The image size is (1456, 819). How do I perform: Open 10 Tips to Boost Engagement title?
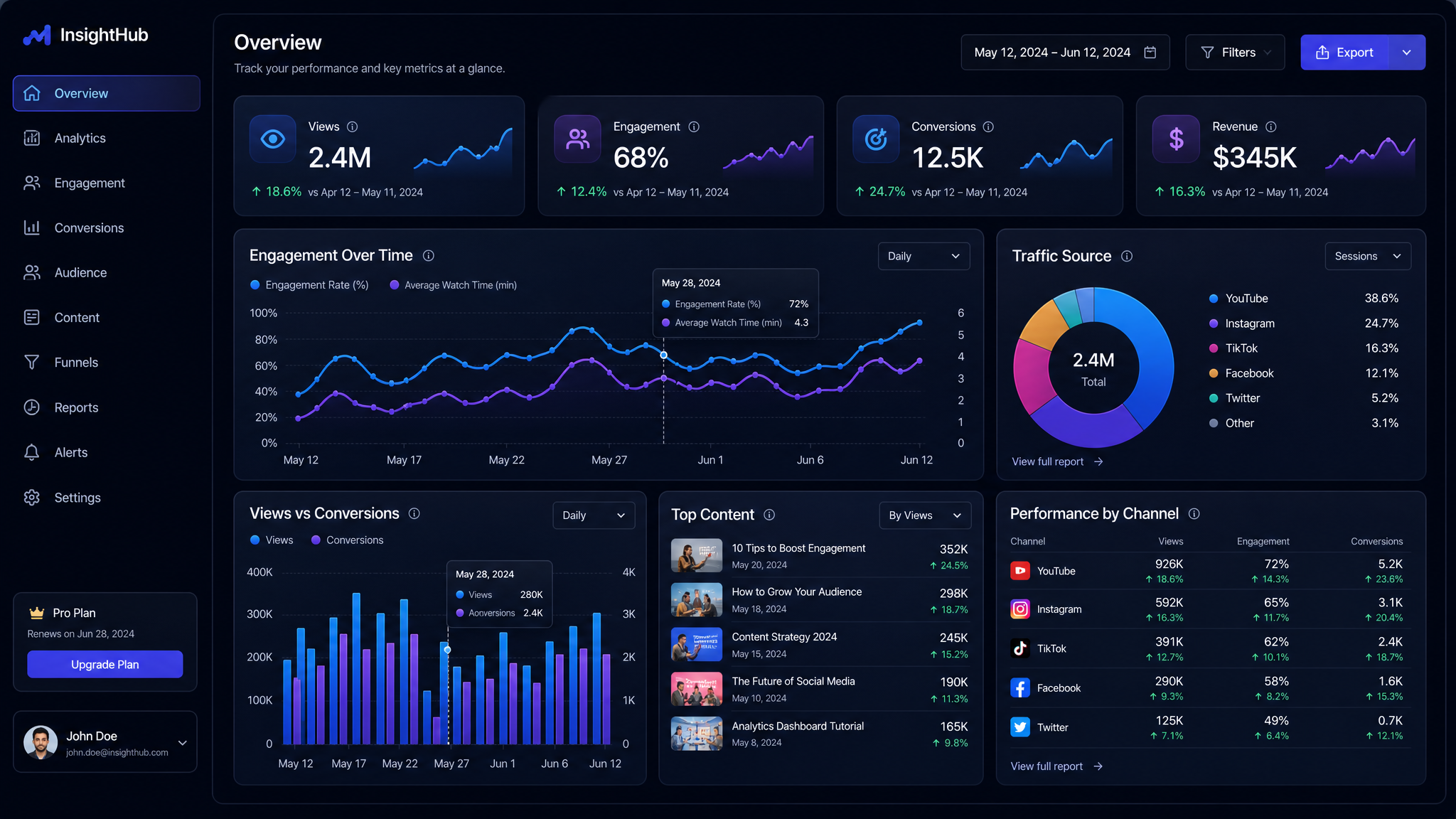point(798,548)
